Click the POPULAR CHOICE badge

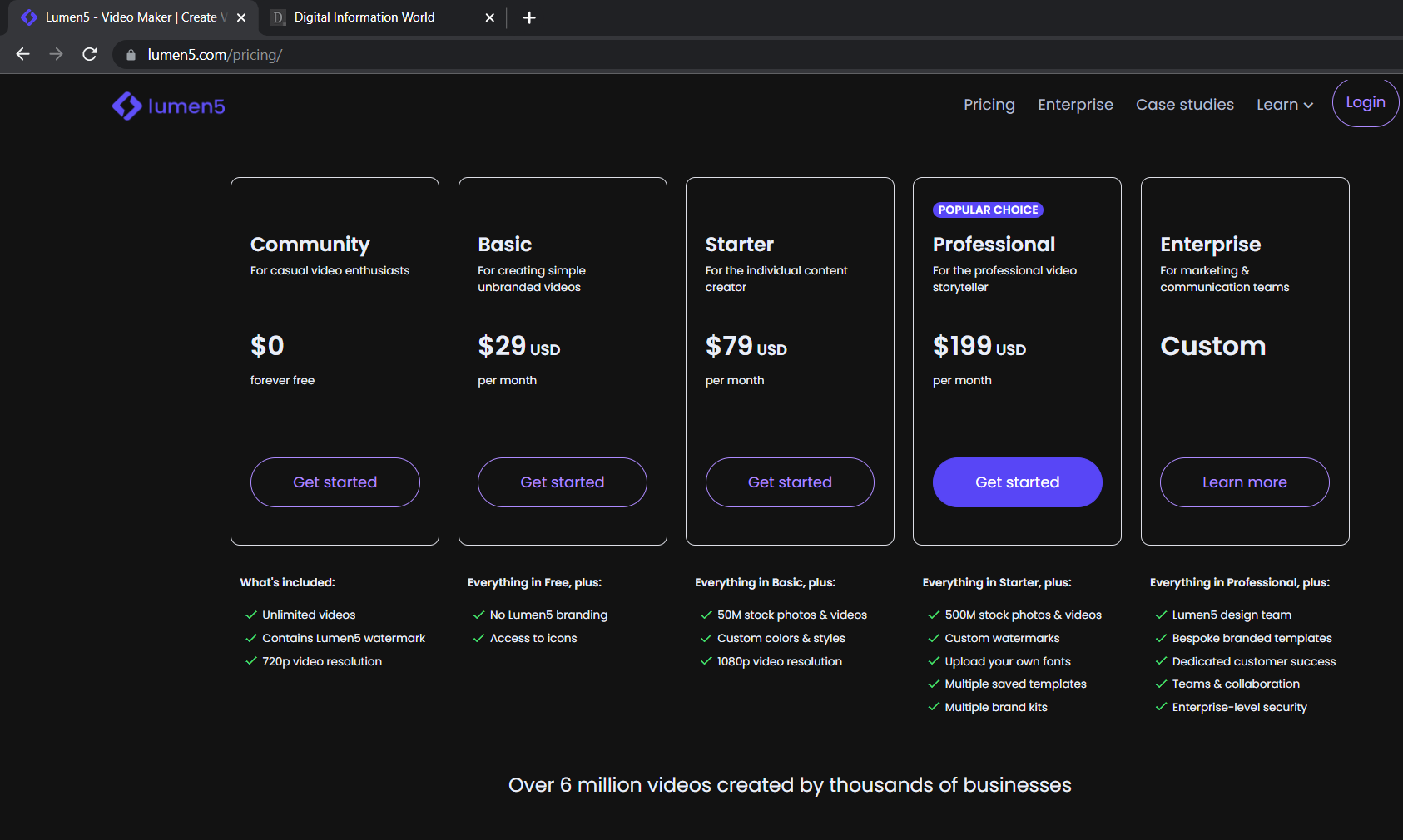(x=989, y=210)
